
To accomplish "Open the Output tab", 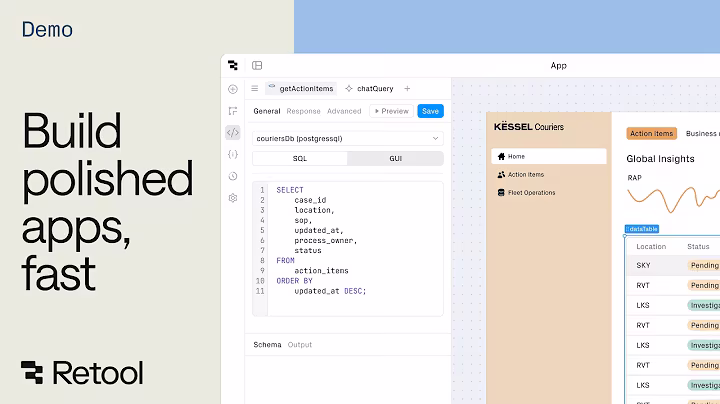I will pos(300,345).
